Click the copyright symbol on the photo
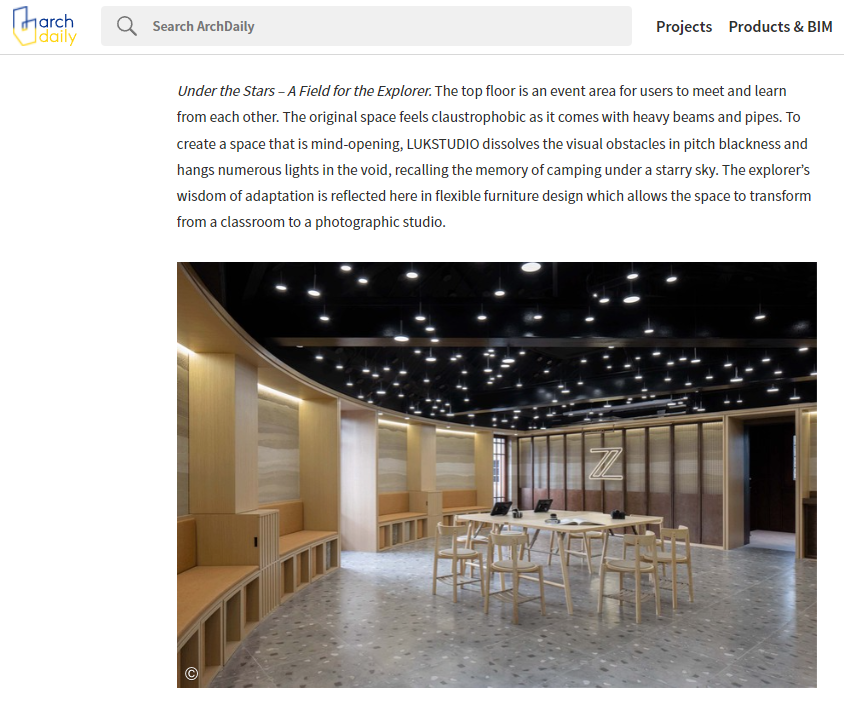 point(191,673)
